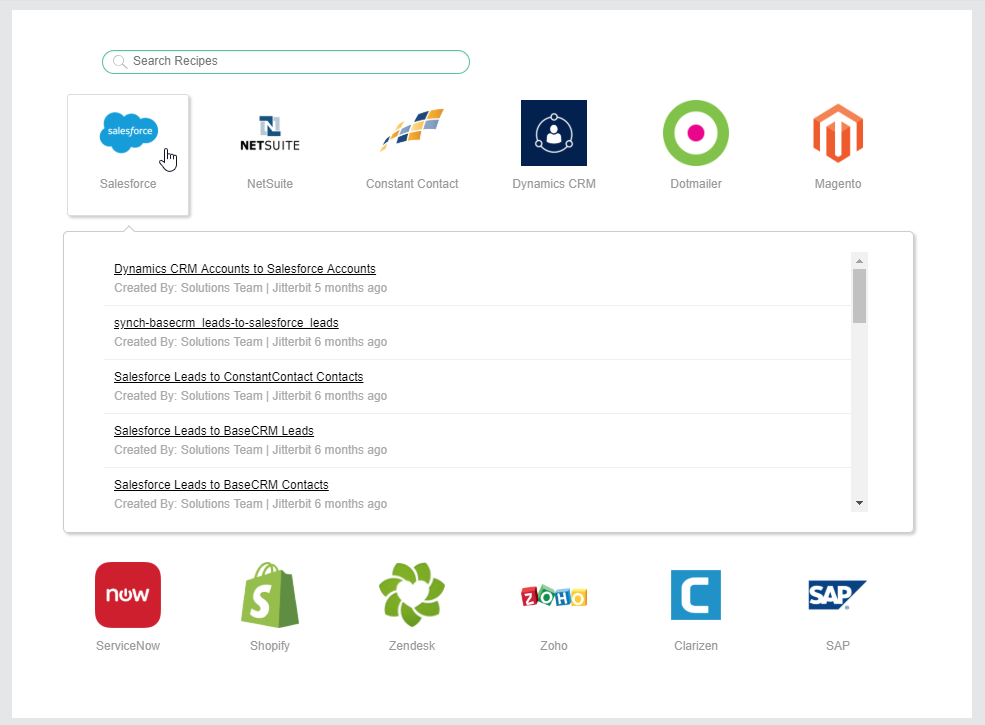Open Dynamics CRM Accounts to Salesforce Accounts recipe
The width and height of the screenshot is (985, 725).
245,269
